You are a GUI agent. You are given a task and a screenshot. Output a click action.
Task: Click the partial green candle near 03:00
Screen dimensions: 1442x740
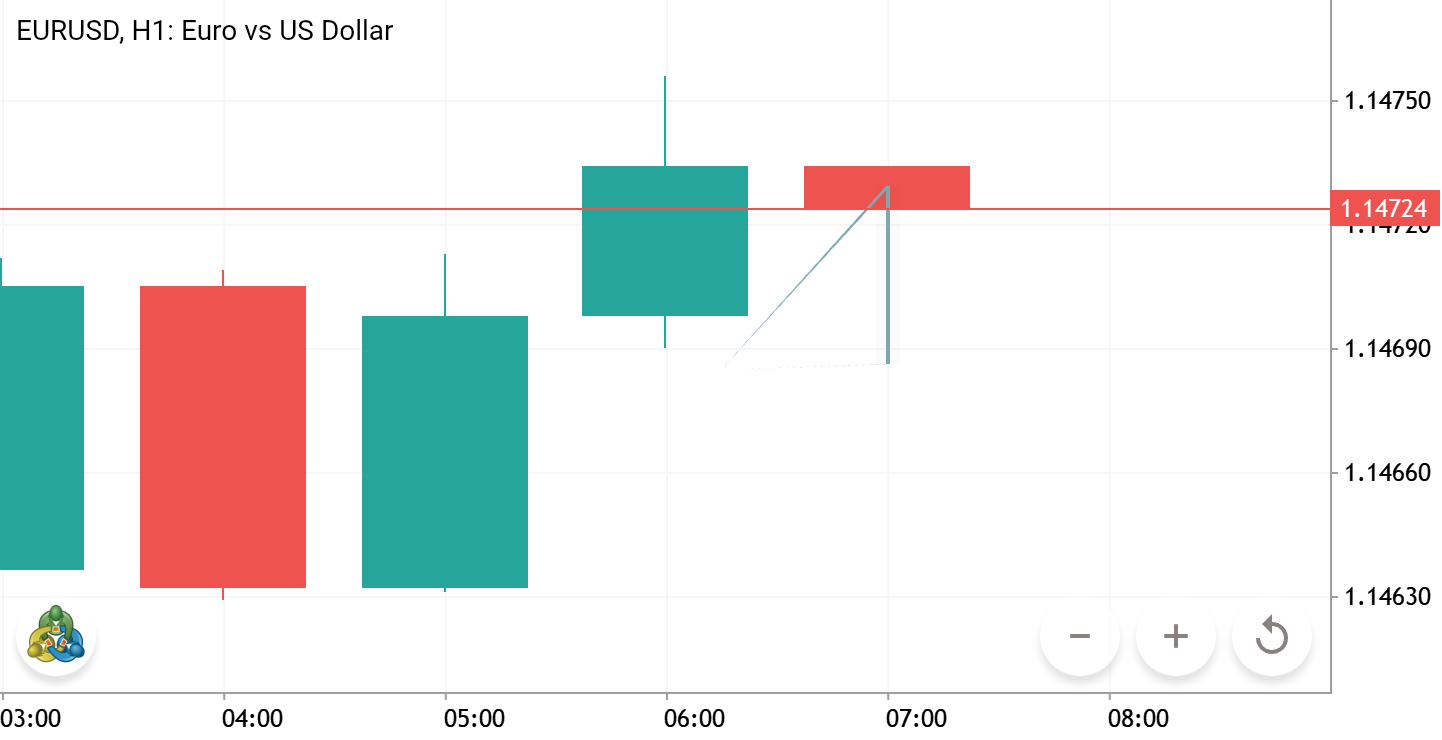pyautogui.click(x=42, y=427)
